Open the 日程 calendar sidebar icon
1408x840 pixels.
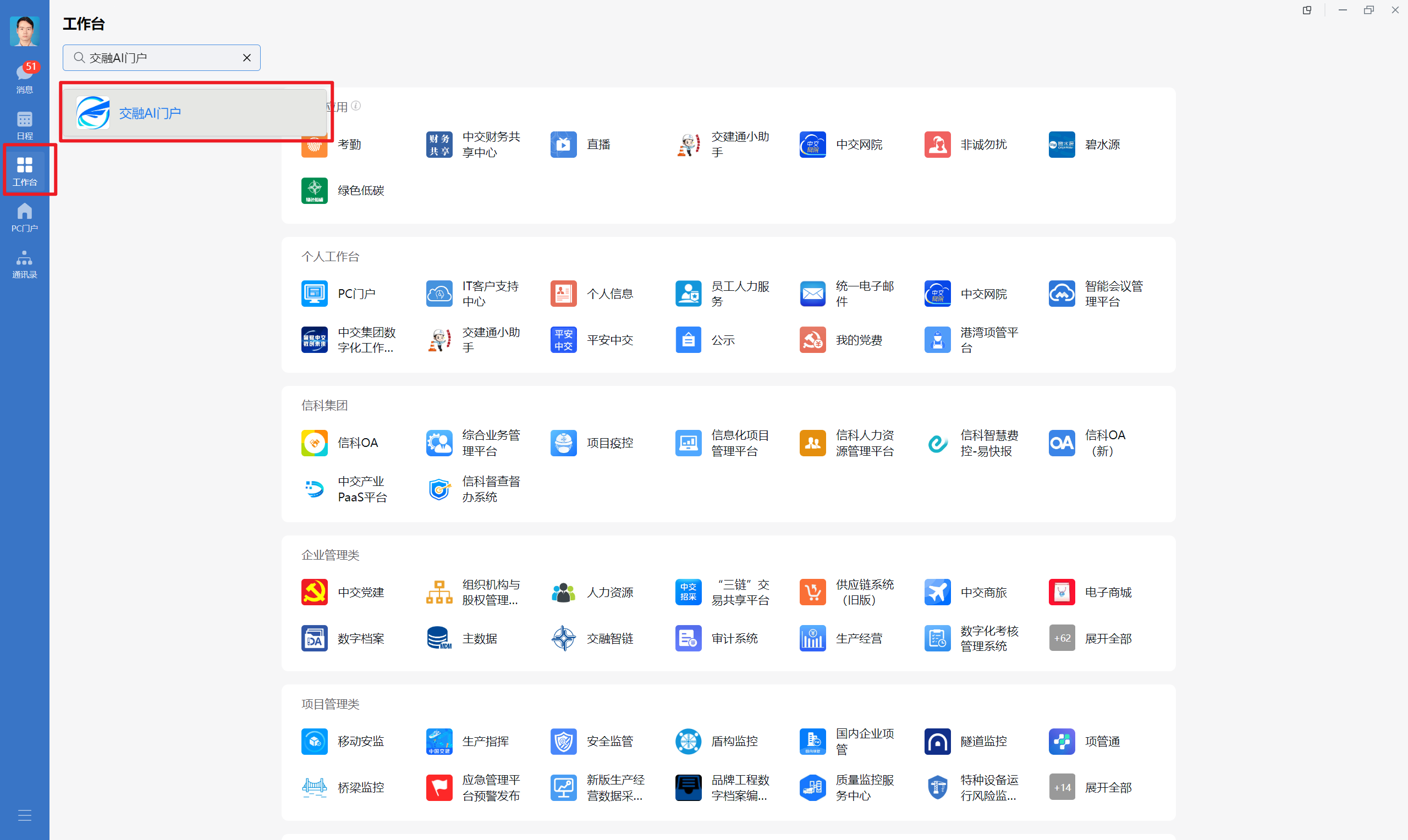click(24, 125)
